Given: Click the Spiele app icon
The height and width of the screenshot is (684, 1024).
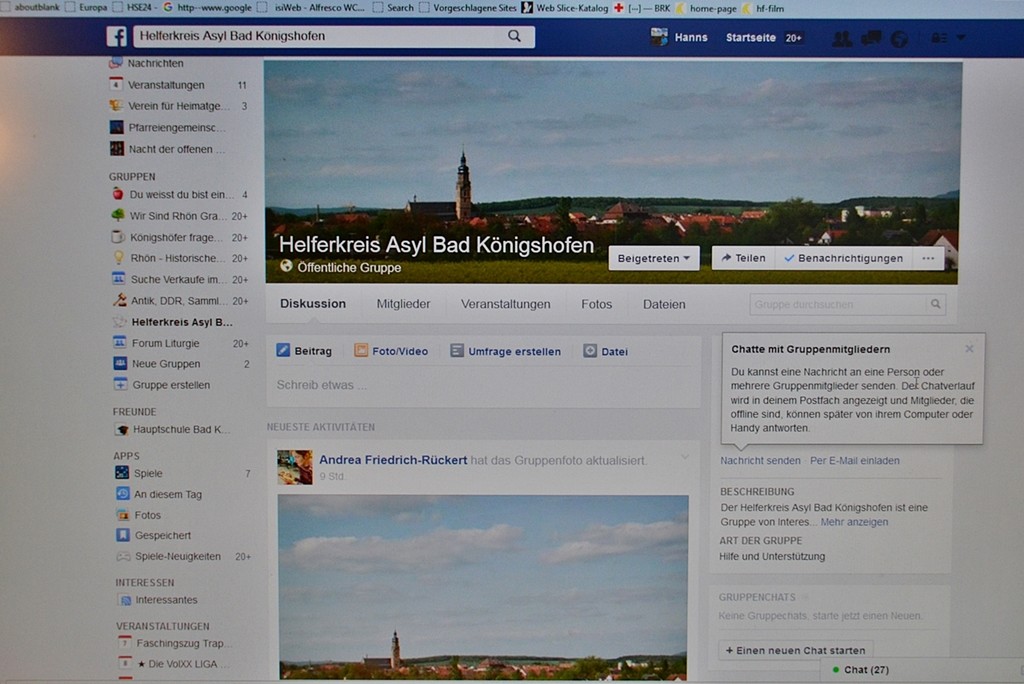Looking at the screenshot, I should pos(122,472).
